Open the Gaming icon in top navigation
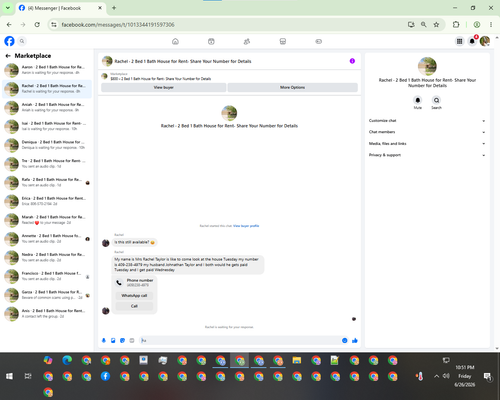The width and height of the screenshot is (500, 400). coord(318,41)
